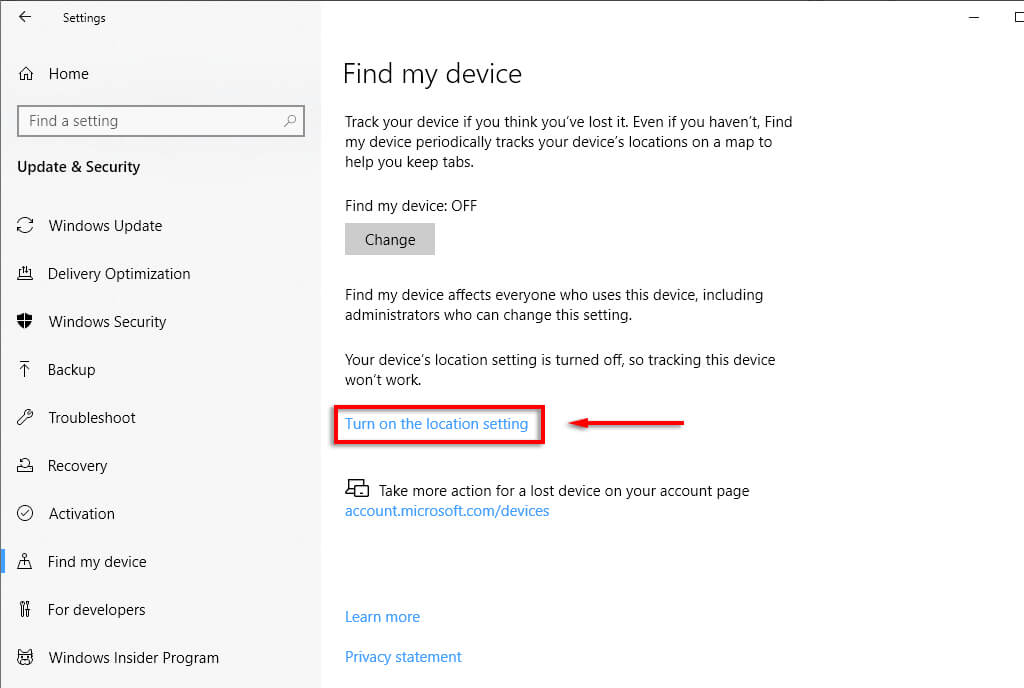This screenshot has height=688, width=1024.
Task: Click the Delivery Optimization icon
Action: point(26,274)
